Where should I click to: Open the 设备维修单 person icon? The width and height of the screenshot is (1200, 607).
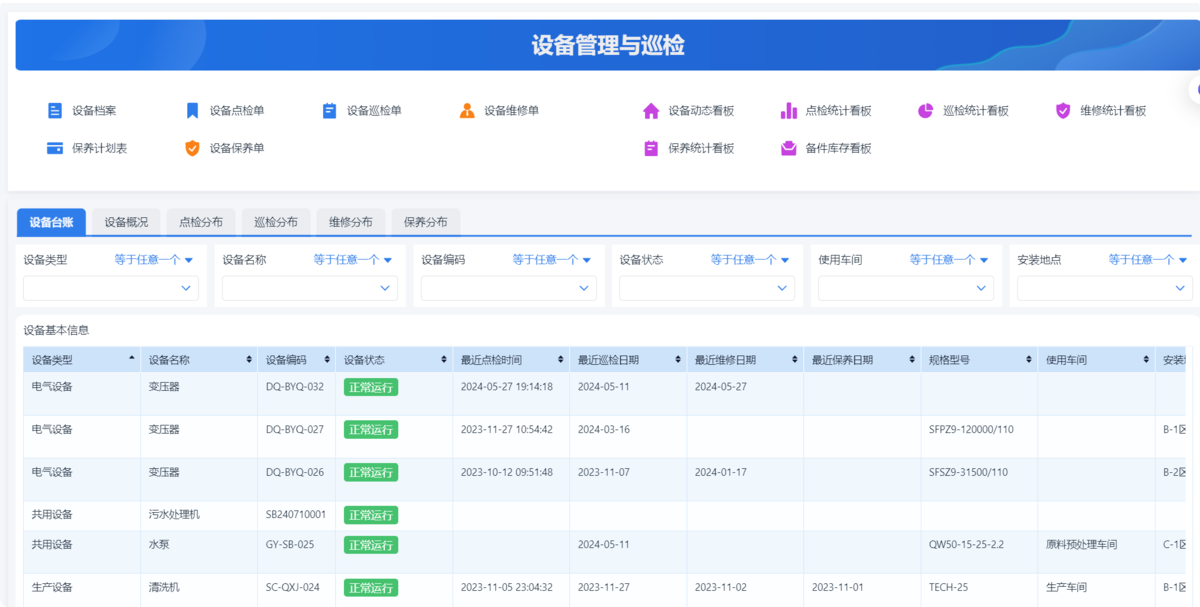click(x=467, y=111)
